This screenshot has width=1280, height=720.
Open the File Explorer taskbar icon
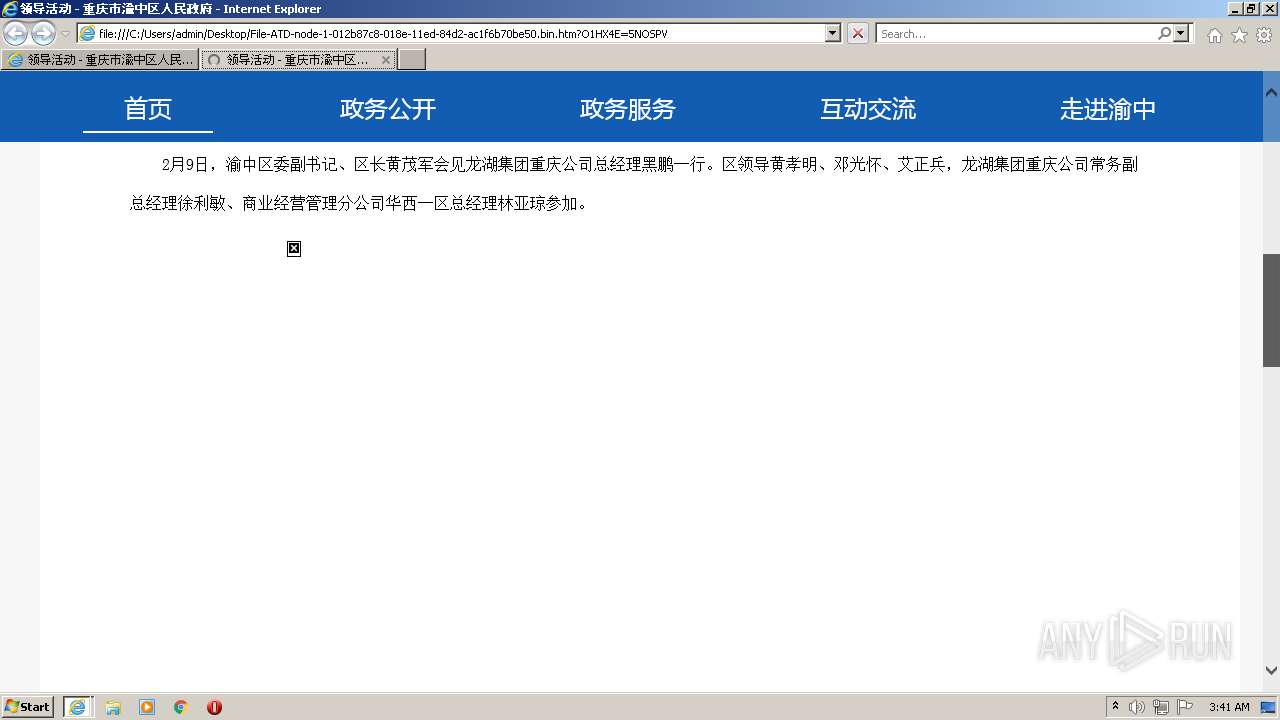click(113, 707)
